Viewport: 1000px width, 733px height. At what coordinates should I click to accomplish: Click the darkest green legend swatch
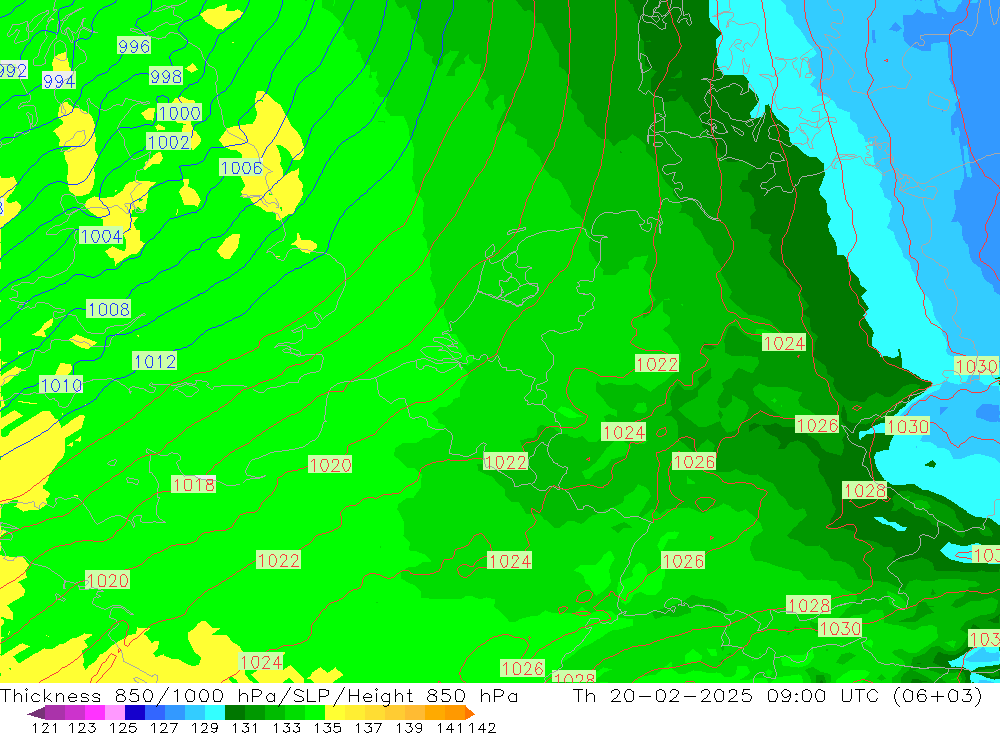coord(235,713)
